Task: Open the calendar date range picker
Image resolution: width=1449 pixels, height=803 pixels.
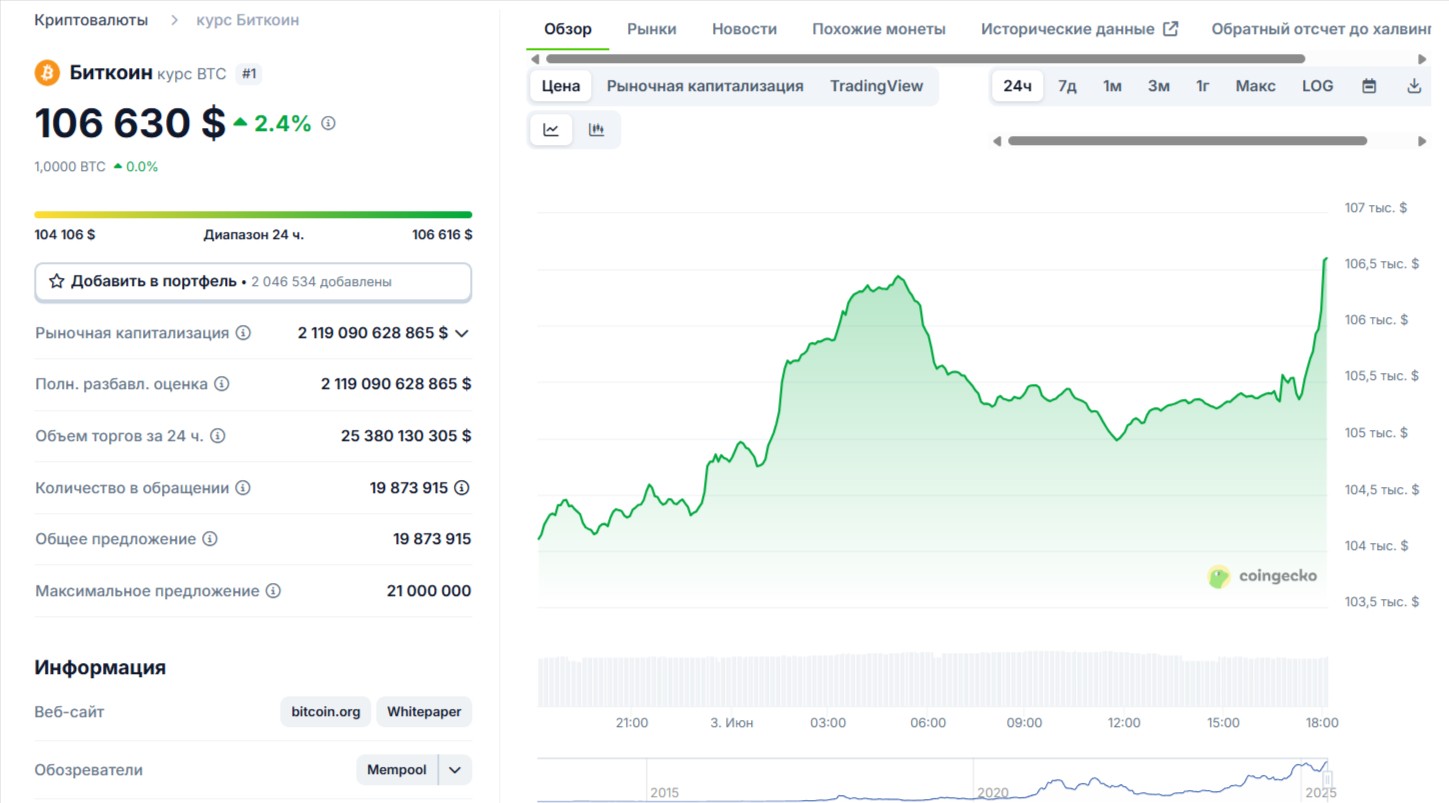Action: 1369,86
